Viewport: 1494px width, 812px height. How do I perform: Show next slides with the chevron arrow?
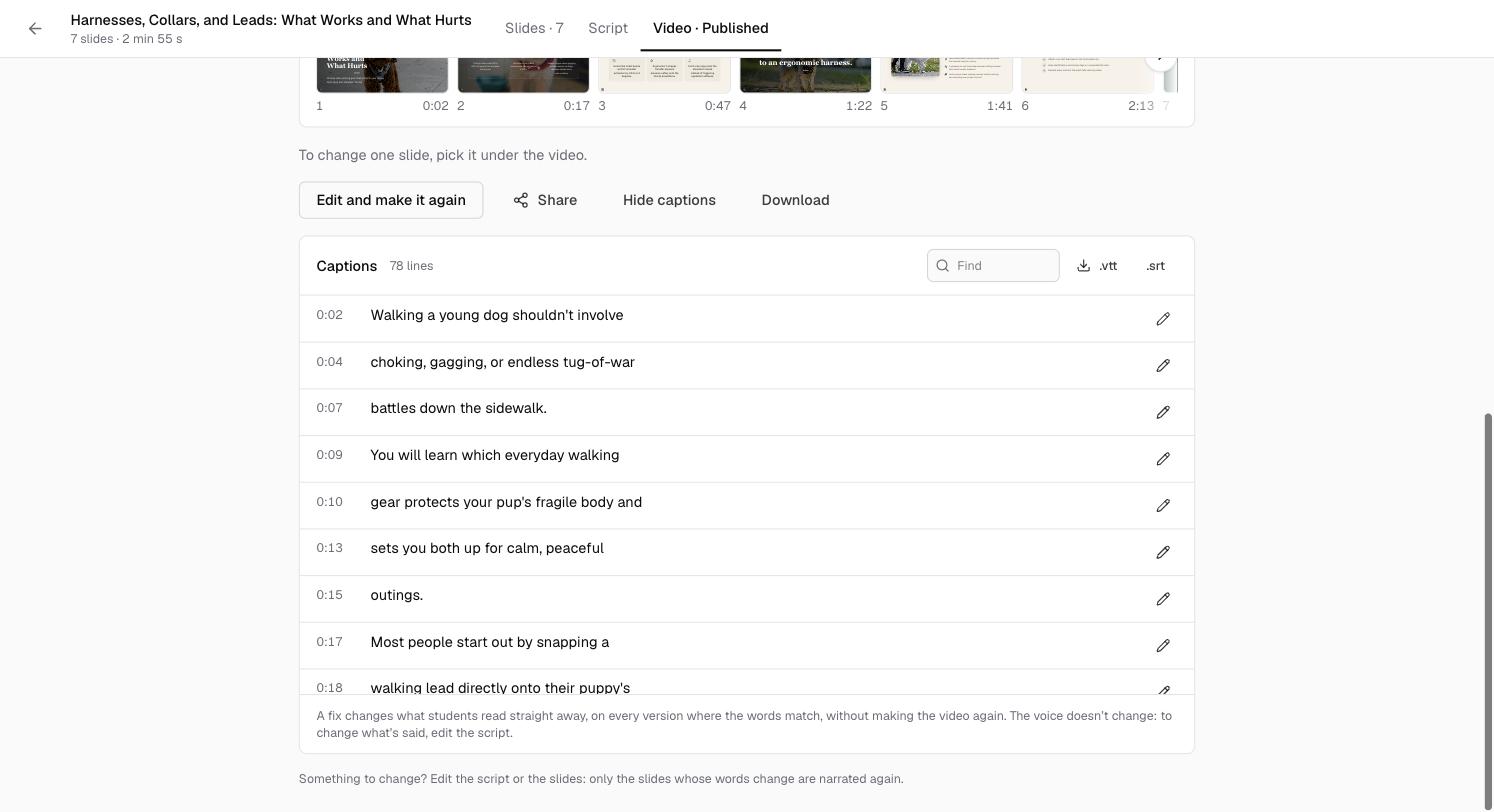click(x=1160, y=58)
